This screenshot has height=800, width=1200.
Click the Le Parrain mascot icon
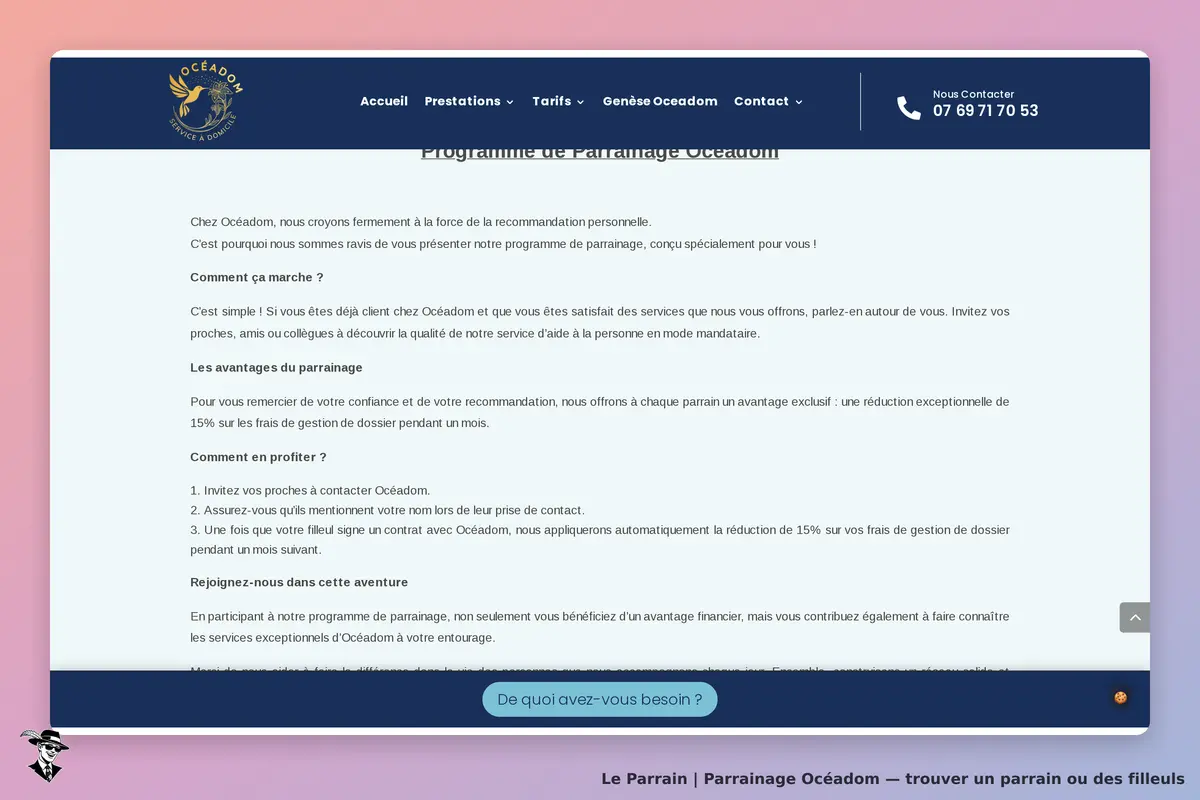point(44,755)
